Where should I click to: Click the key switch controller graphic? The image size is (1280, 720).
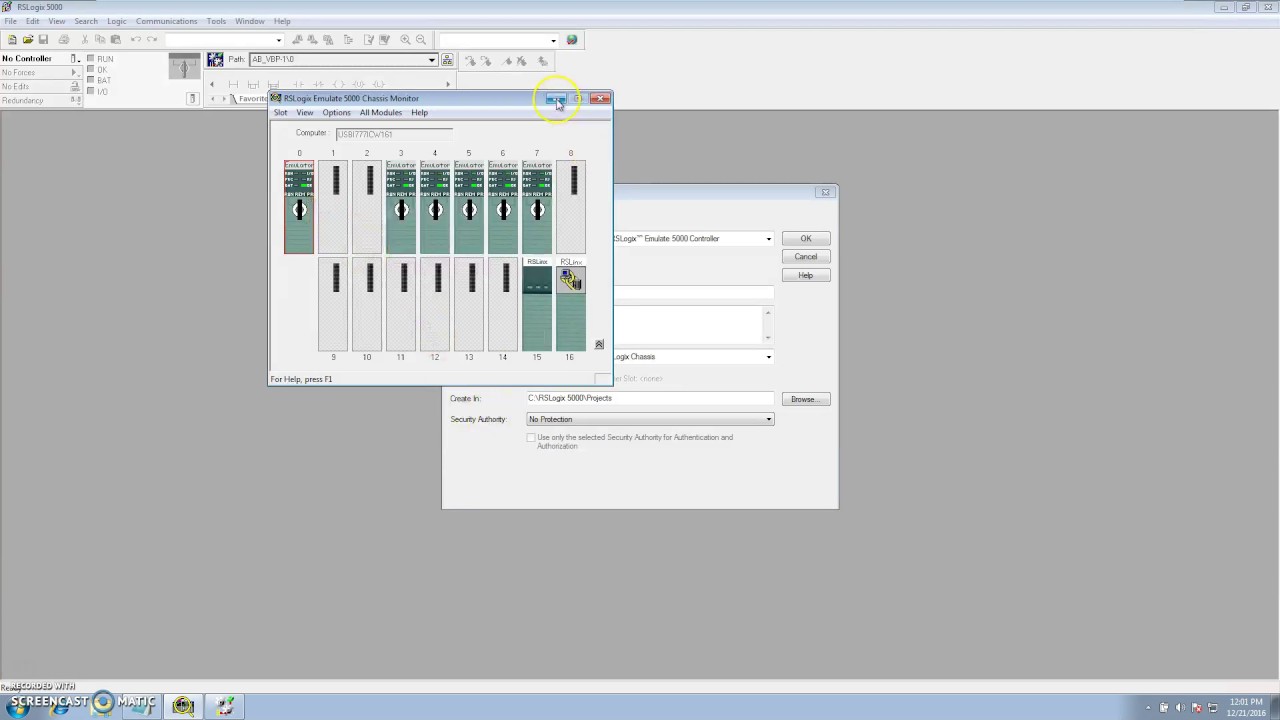[184, 67]
